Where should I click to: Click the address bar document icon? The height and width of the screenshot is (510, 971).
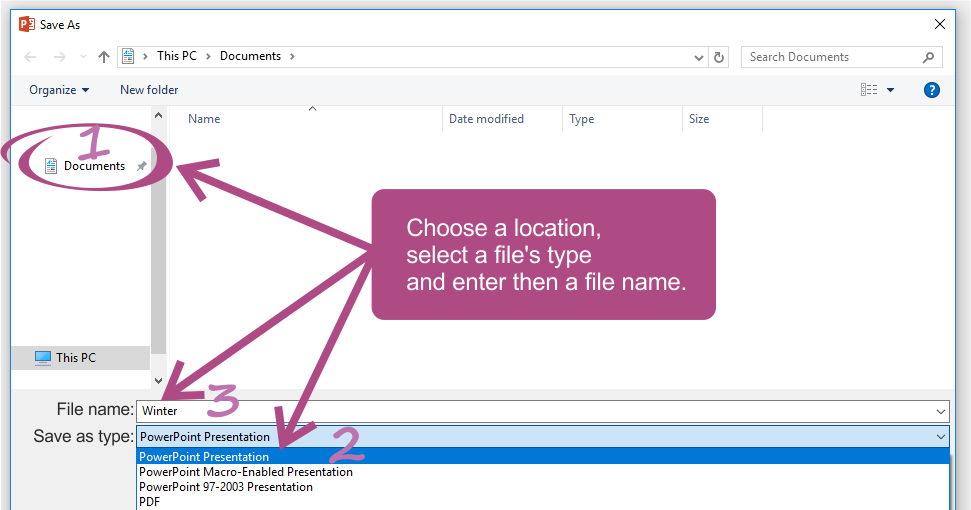click(x=128, y=56)
